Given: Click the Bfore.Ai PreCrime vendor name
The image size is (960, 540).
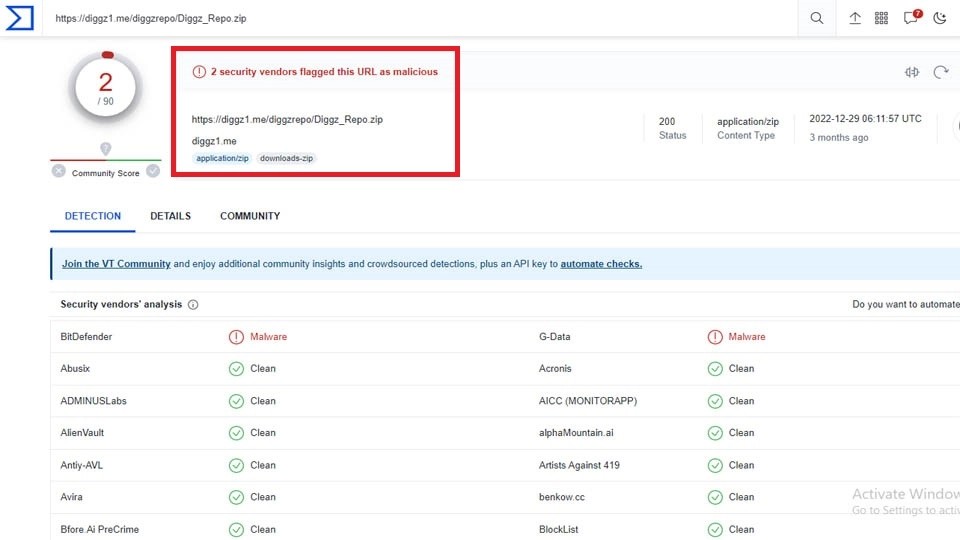Looking at the screenshot, I should coord(100,530).
